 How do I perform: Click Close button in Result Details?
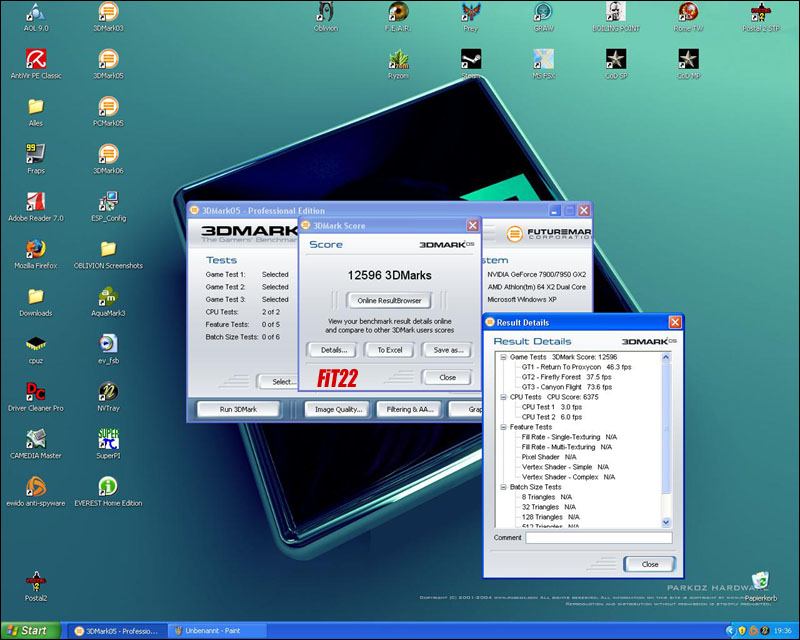[x=649, y=564]
